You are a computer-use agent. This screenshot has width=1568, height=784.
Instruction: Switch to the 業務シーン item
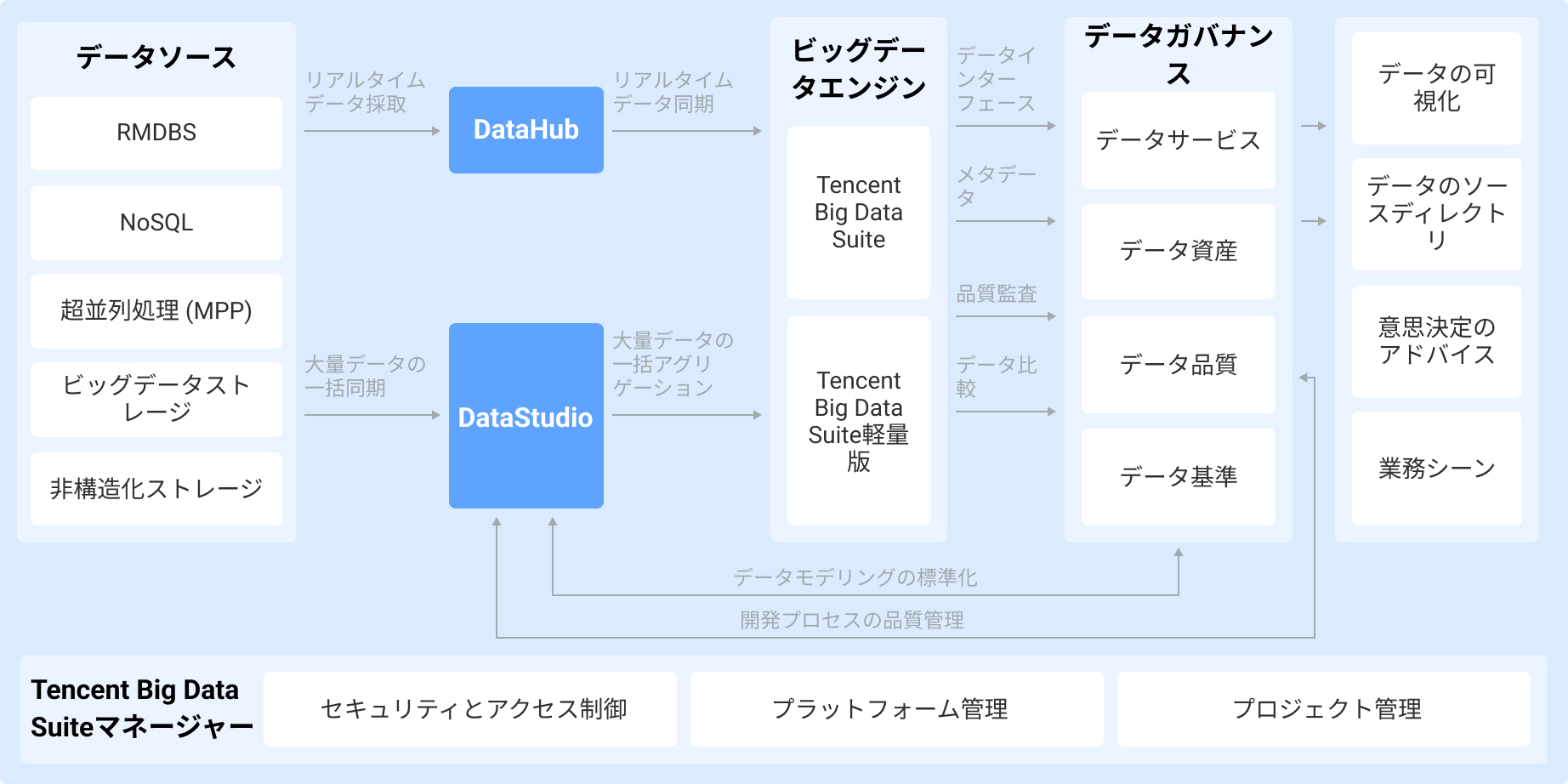[x=1436, y=467]
